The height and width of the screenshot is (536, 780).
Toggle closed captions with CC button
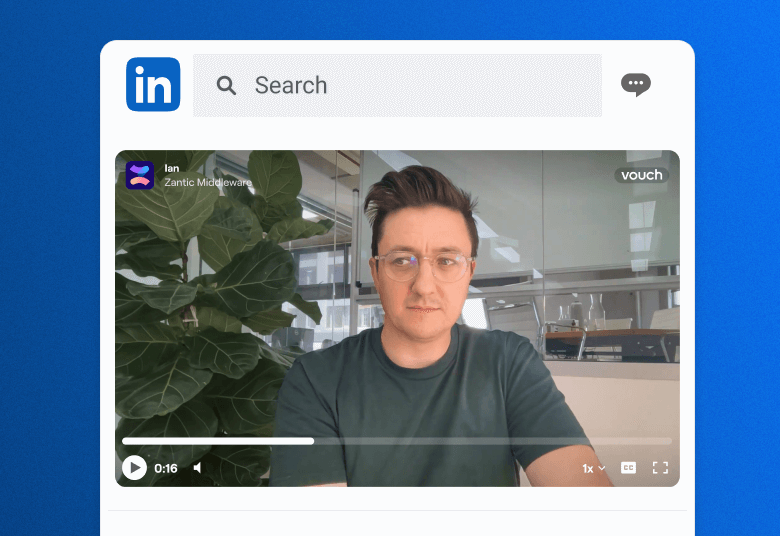(628, 468)
